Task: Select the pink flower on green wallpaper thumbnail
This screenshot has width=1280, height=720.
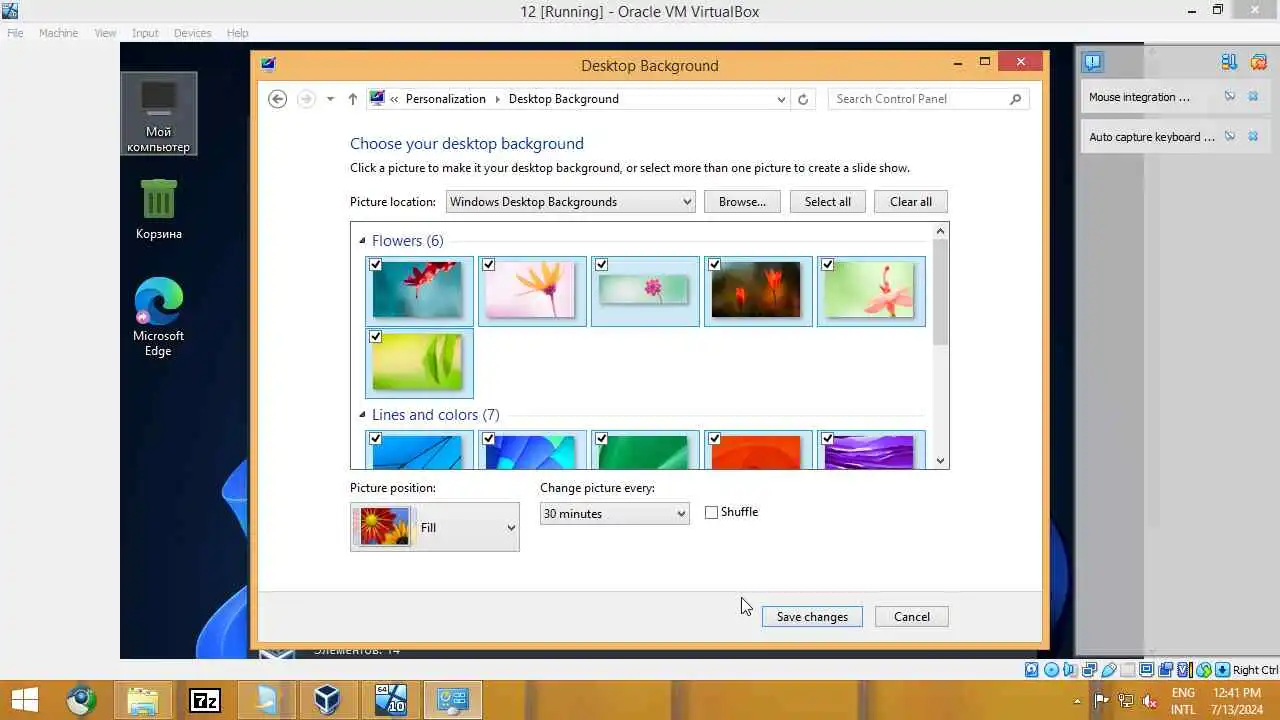Action: click(871, 291)
